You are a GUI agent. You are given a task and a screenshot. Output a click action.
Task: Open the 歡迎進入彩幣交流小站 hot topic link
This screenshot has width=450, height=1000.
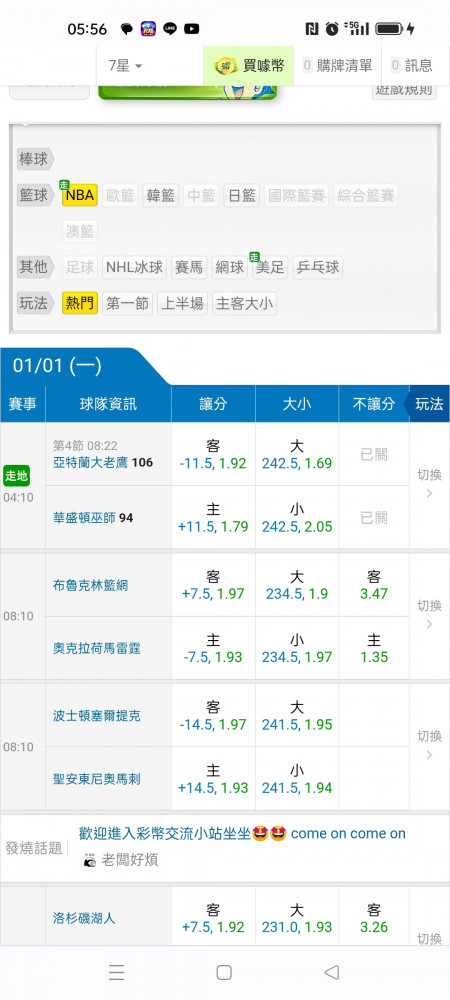click(242, 834)
